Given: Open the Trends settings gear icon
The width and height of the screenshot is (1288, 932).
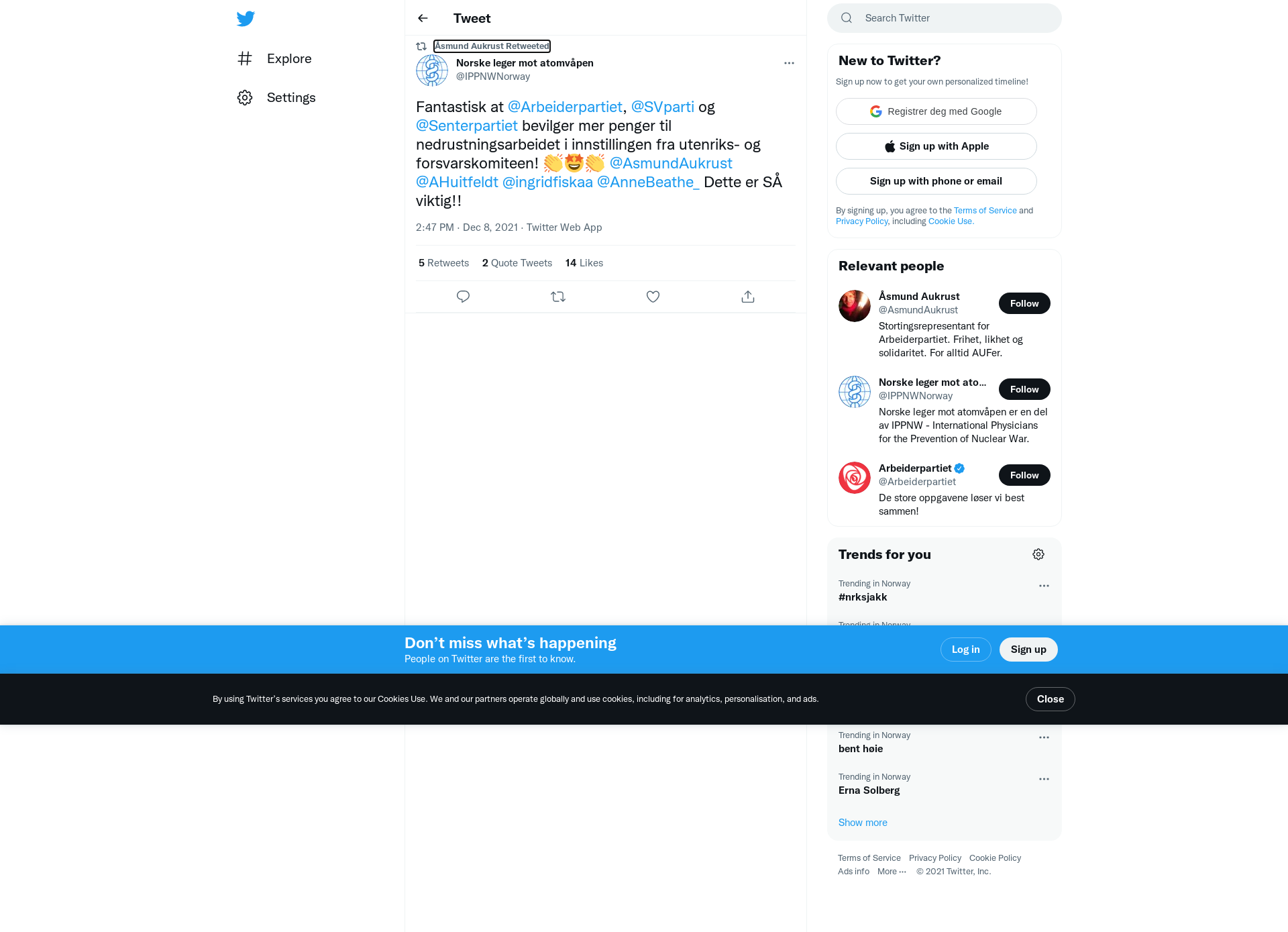Looking at the screenshot, I should click(1038, 554).
